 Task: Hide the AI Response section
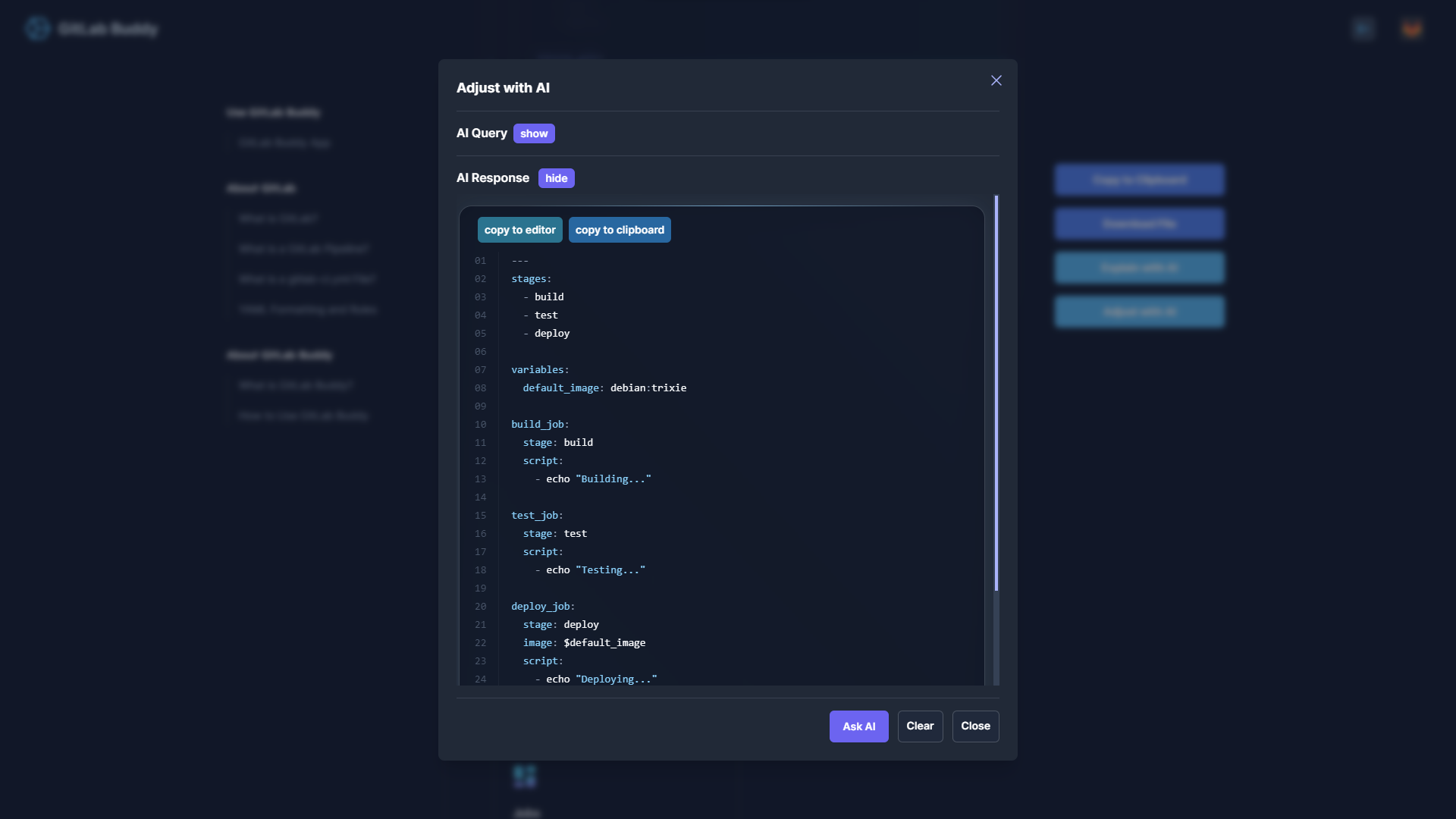pyautogui.click(x=556, y=178)
